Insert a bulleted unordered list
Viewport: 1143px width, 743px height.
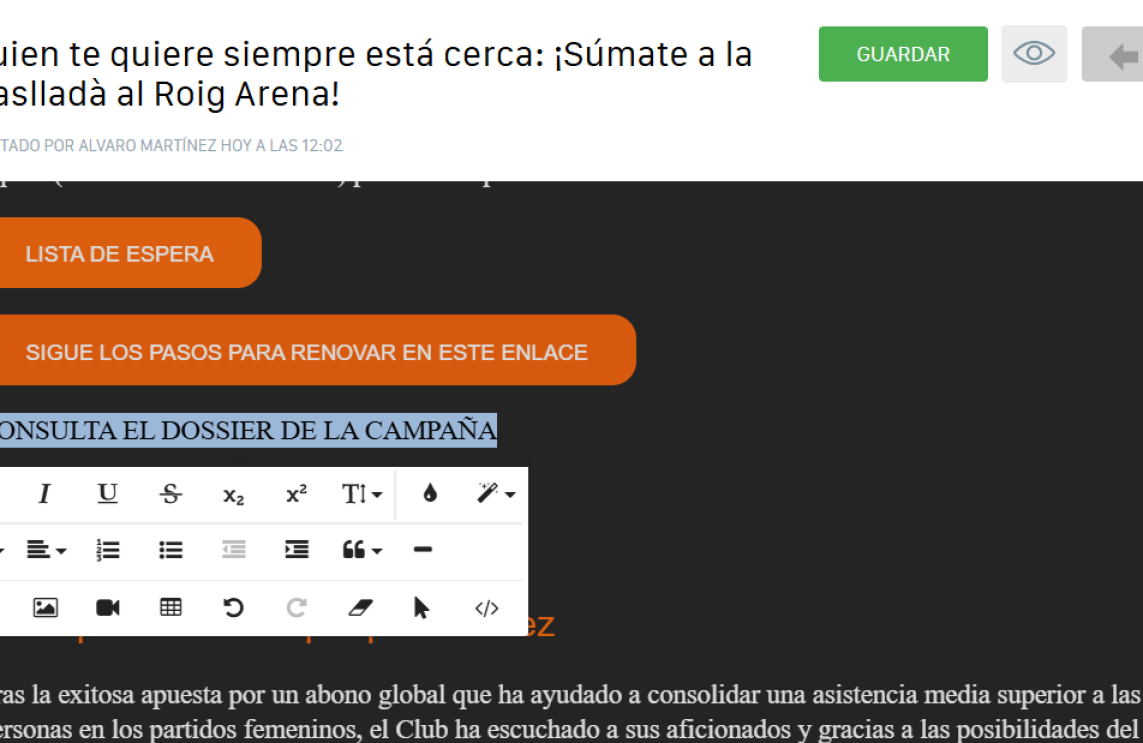(171, 550)
